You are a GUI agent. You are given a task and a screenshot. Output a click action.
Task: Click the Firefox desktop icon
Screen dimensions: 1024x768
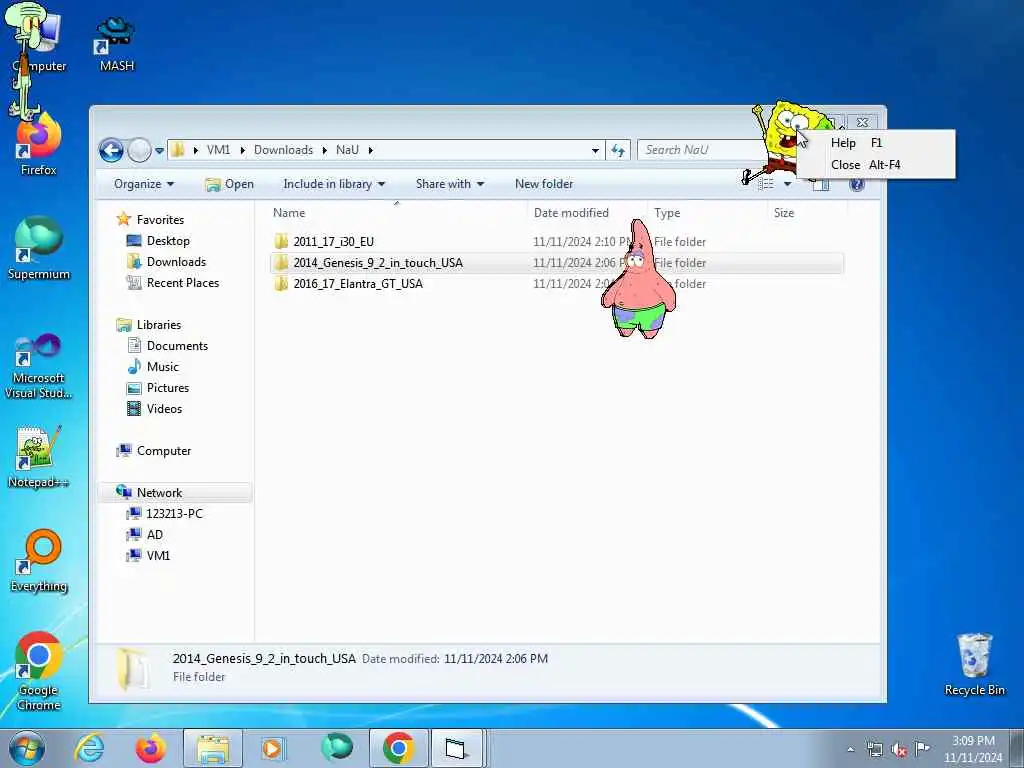pyautogui.click(x=39, y=145)
